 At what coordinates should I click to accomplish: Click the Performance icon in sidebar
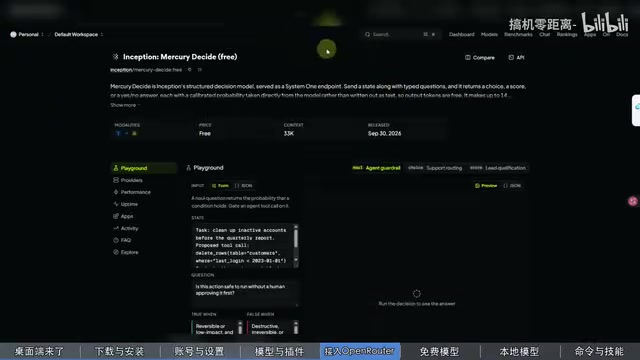[116, 192]
